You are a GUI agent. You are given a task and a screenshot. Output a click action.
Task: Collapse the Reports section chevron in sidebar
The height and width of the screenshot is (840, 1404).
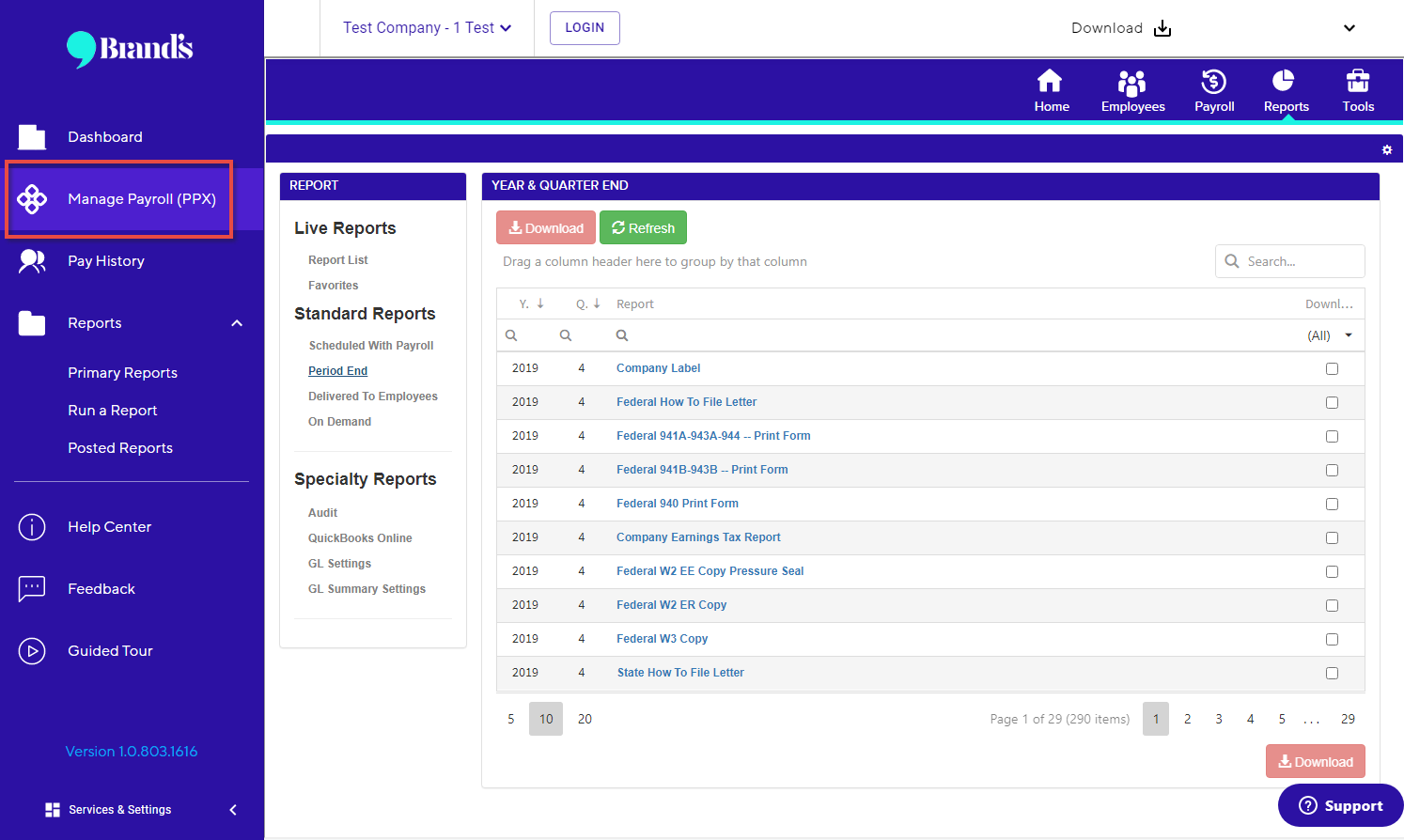(x=237, y=323)
